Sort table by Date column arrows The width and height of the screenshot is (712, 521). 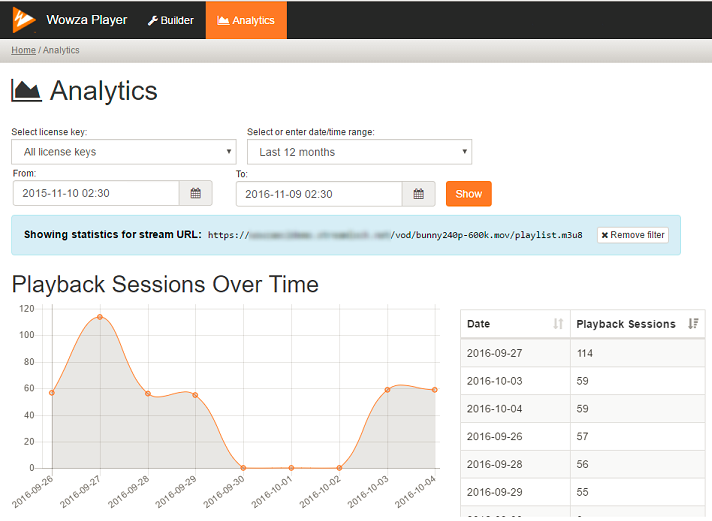558,324
